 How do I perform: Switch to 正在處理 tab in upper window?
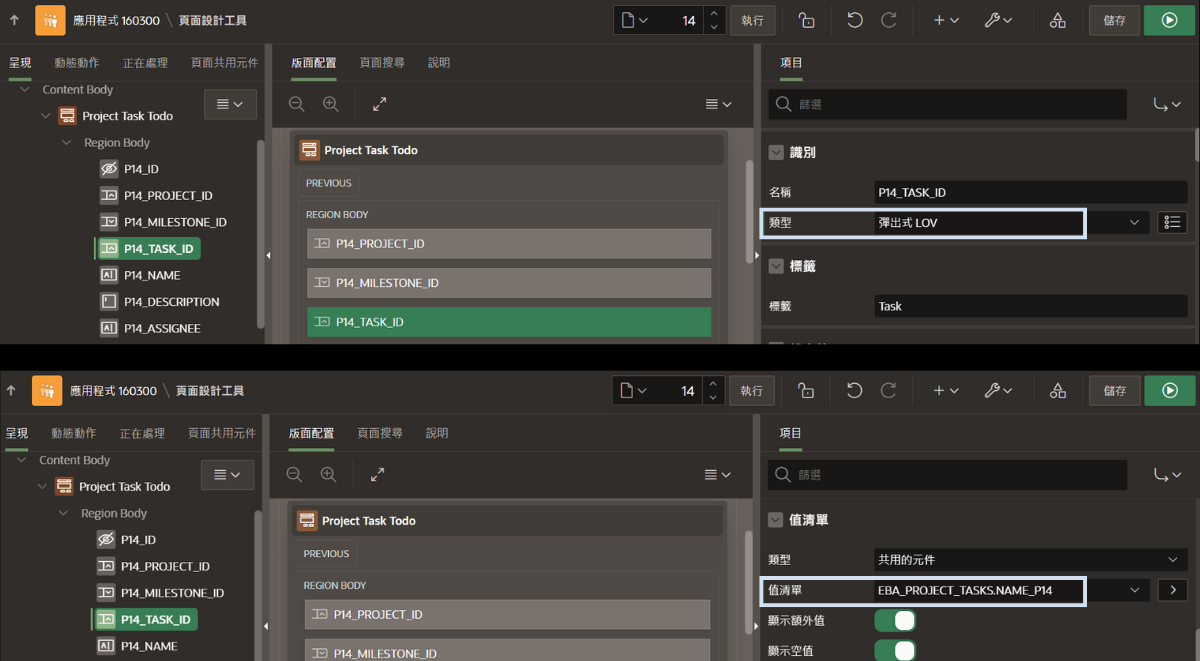[145, 62]
